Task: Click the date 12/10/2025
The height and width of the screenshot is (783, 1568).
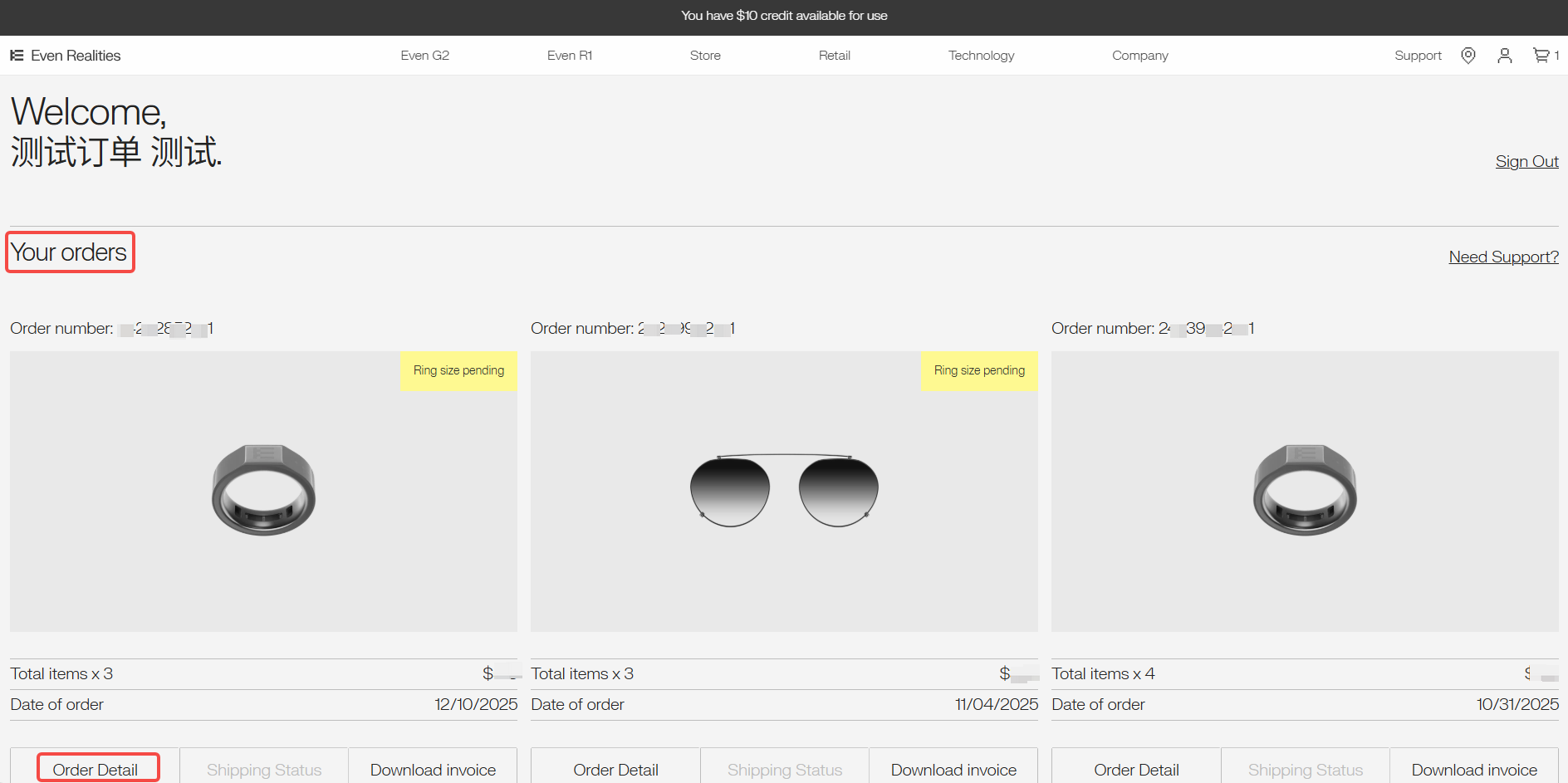Action: point(476,704)
